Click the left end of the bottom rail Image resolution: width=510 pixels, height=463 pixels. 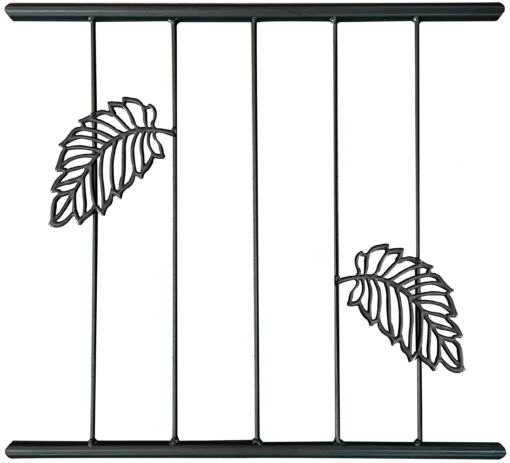11,451
